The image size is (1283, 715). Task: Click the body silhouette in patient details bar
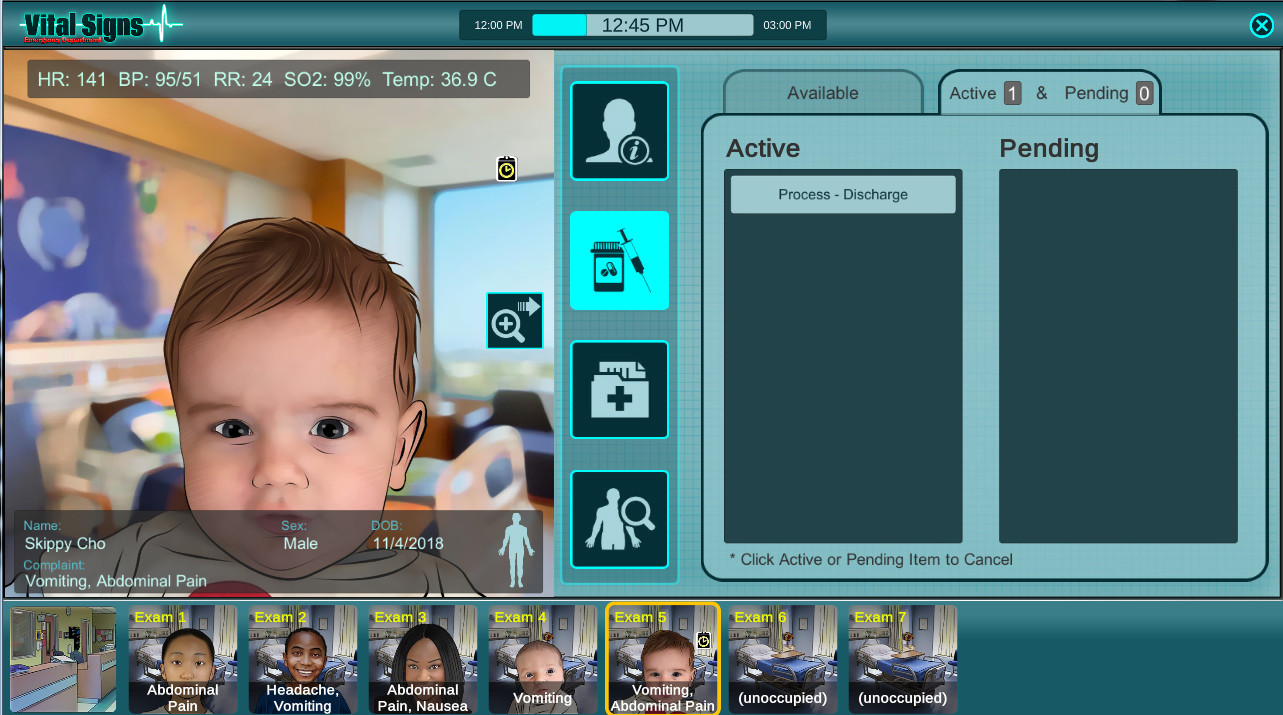point(515,549)
